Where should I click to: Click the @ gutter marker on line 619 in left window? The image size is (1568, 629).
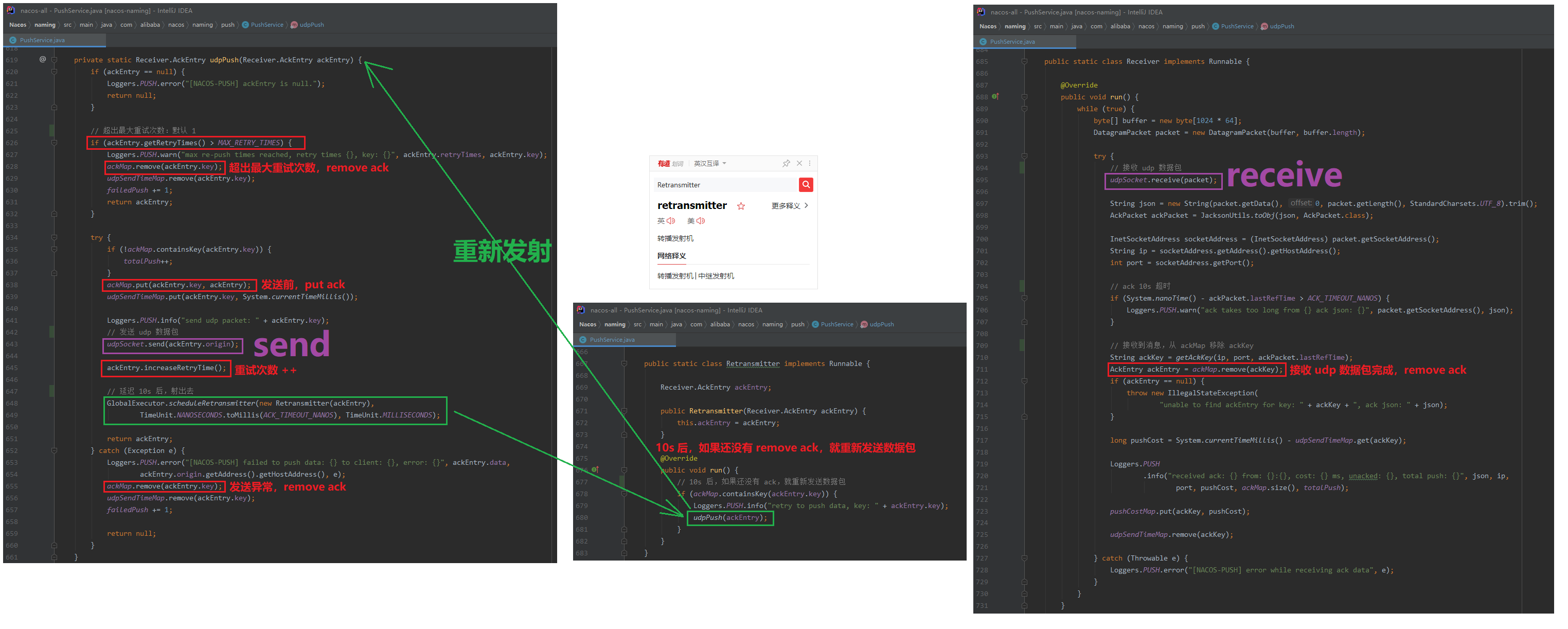tap(43, 60)
